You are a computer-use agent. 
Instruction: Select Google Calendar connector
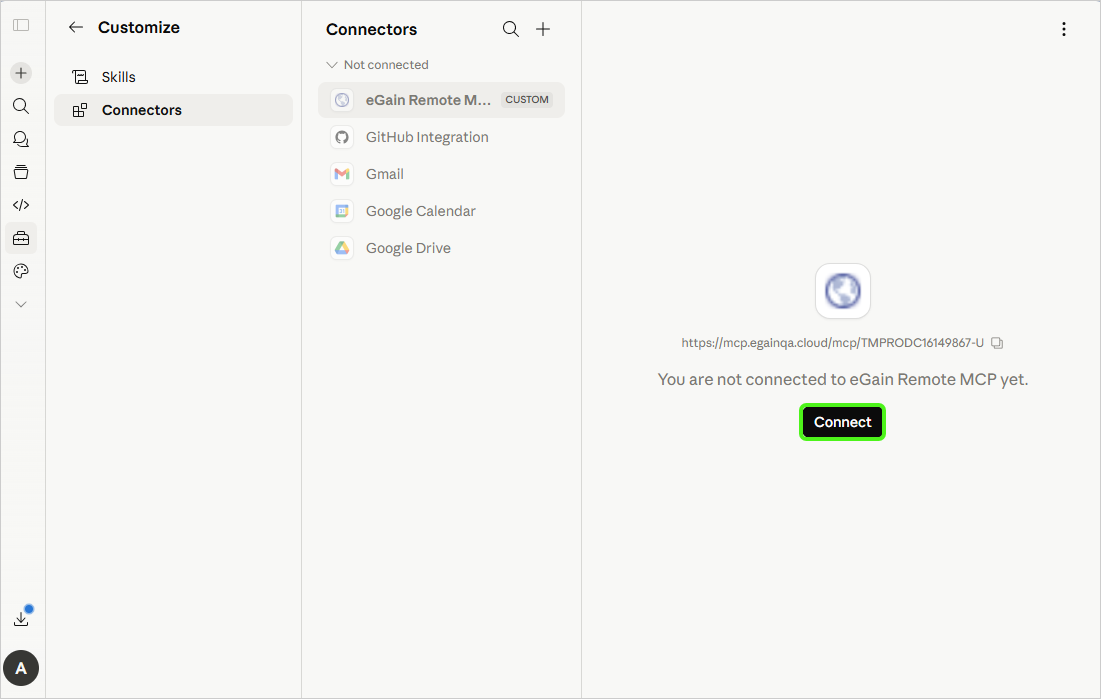click(x=441, y=211)
